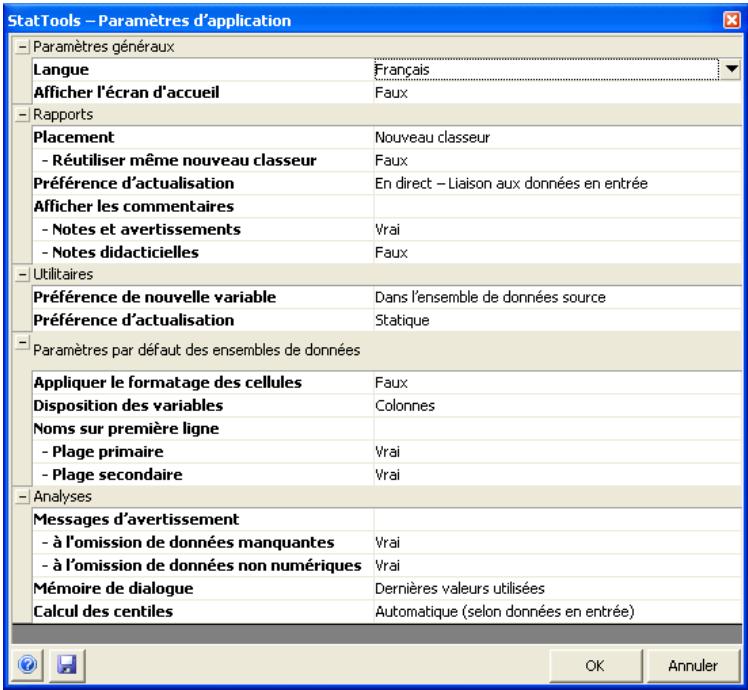The height and width of the screenshot is (690, 748).
Task: Select the Faux value for Afficher l'écran d'accueil
Action: click(x=557, y=93)
